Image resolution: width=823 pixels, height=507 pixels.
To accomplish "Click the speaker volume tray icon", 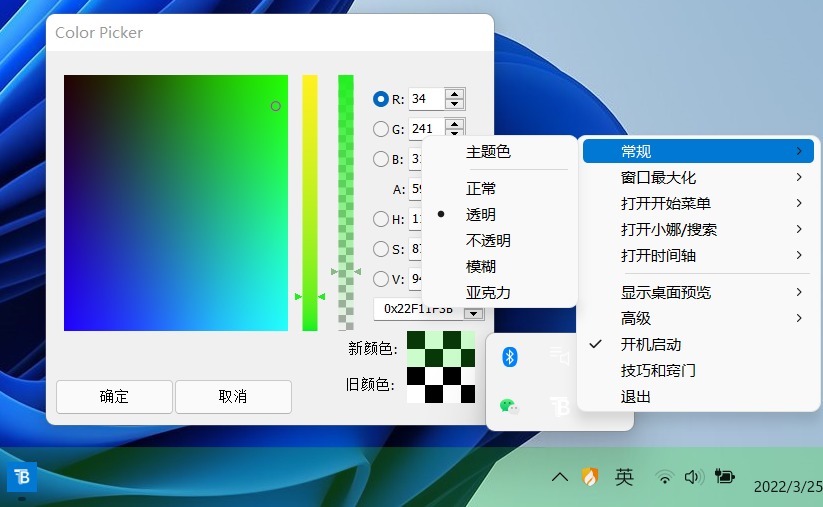I will pyautogui.click(x=693, y=477).
